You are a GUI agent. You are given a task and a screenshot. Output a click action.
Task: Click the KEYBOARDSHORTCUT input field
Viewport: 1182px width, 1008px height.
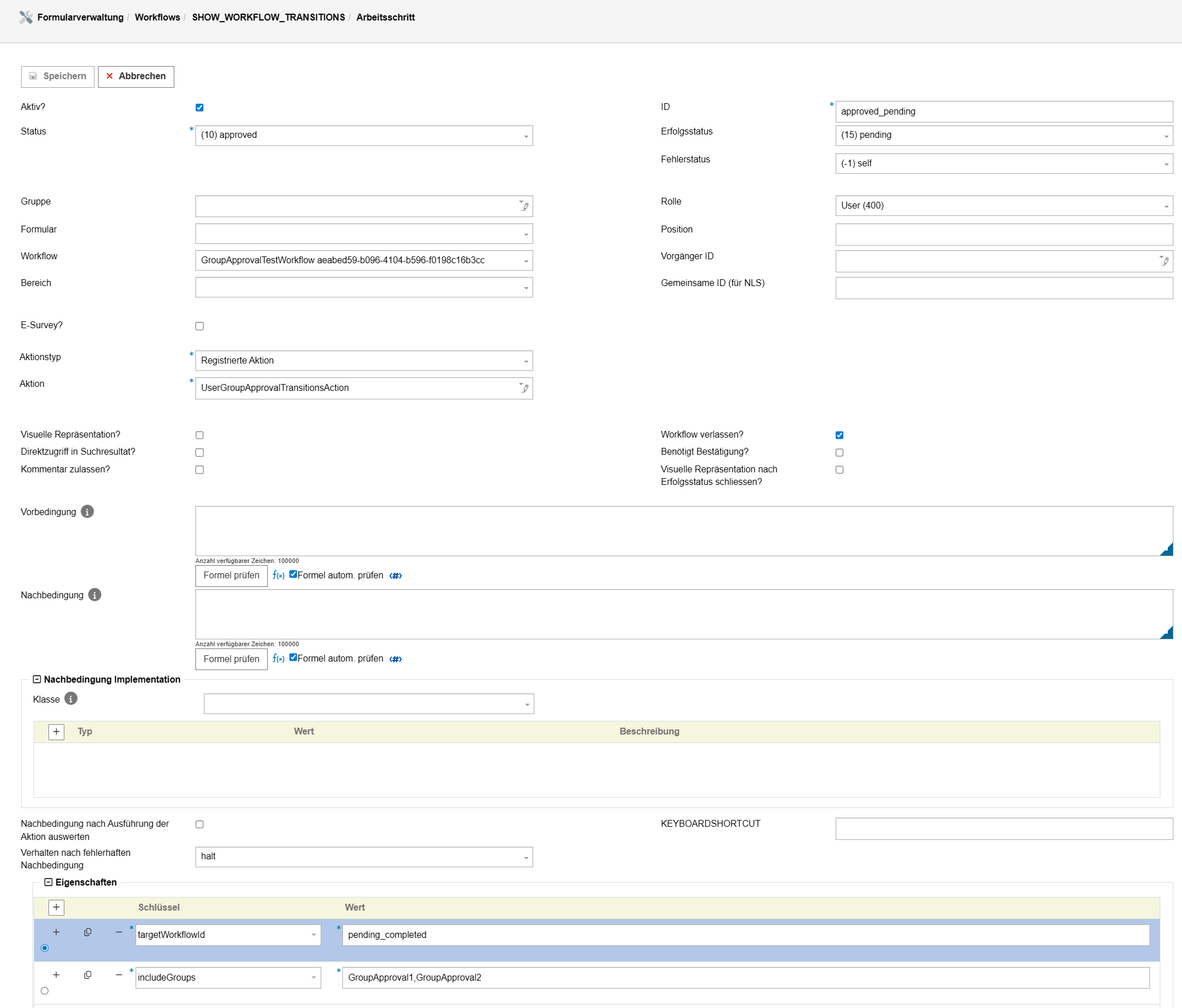1004,829
